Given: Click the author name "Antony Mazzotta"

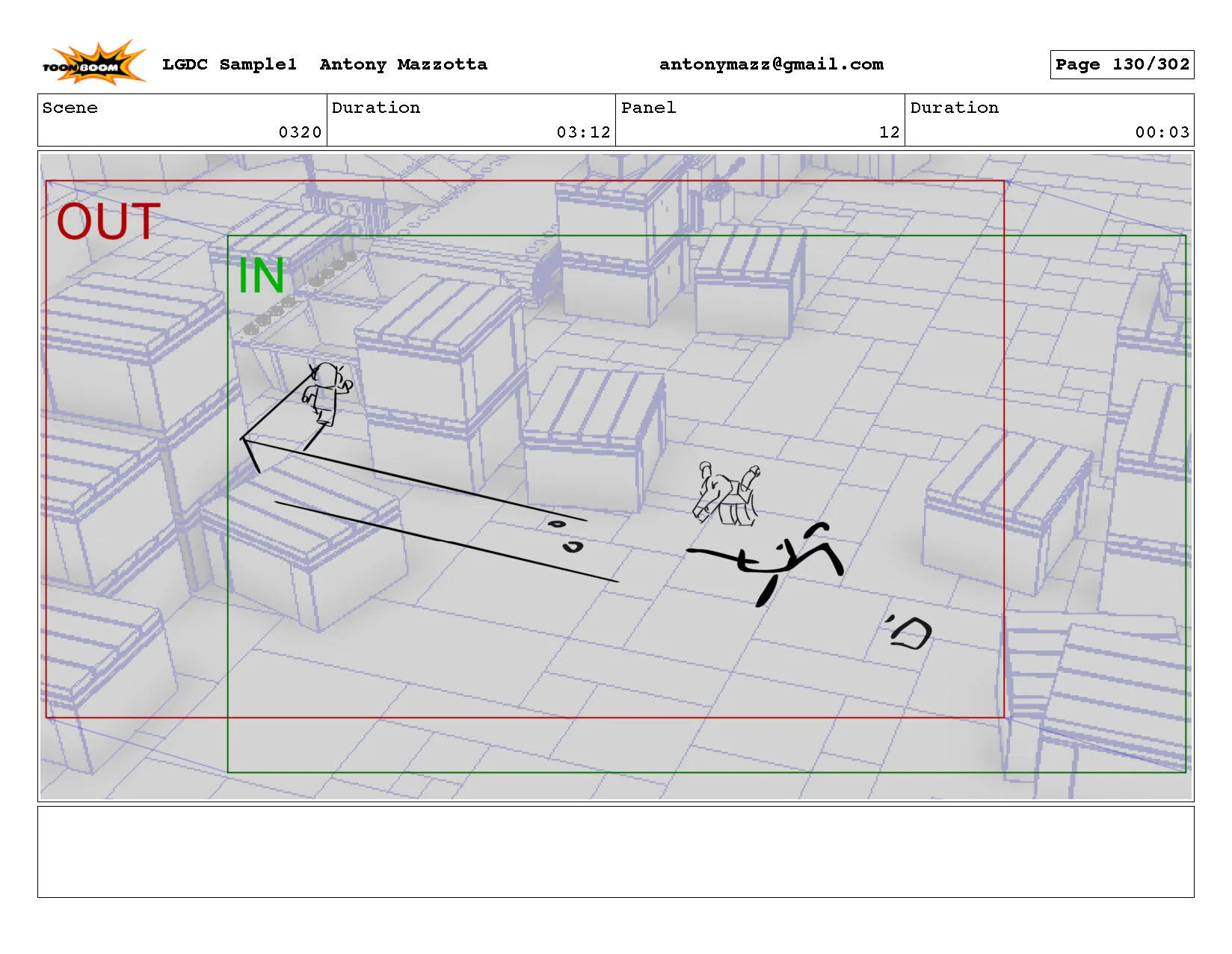Looking at the screenshot, I should click(x=404, y=64).
